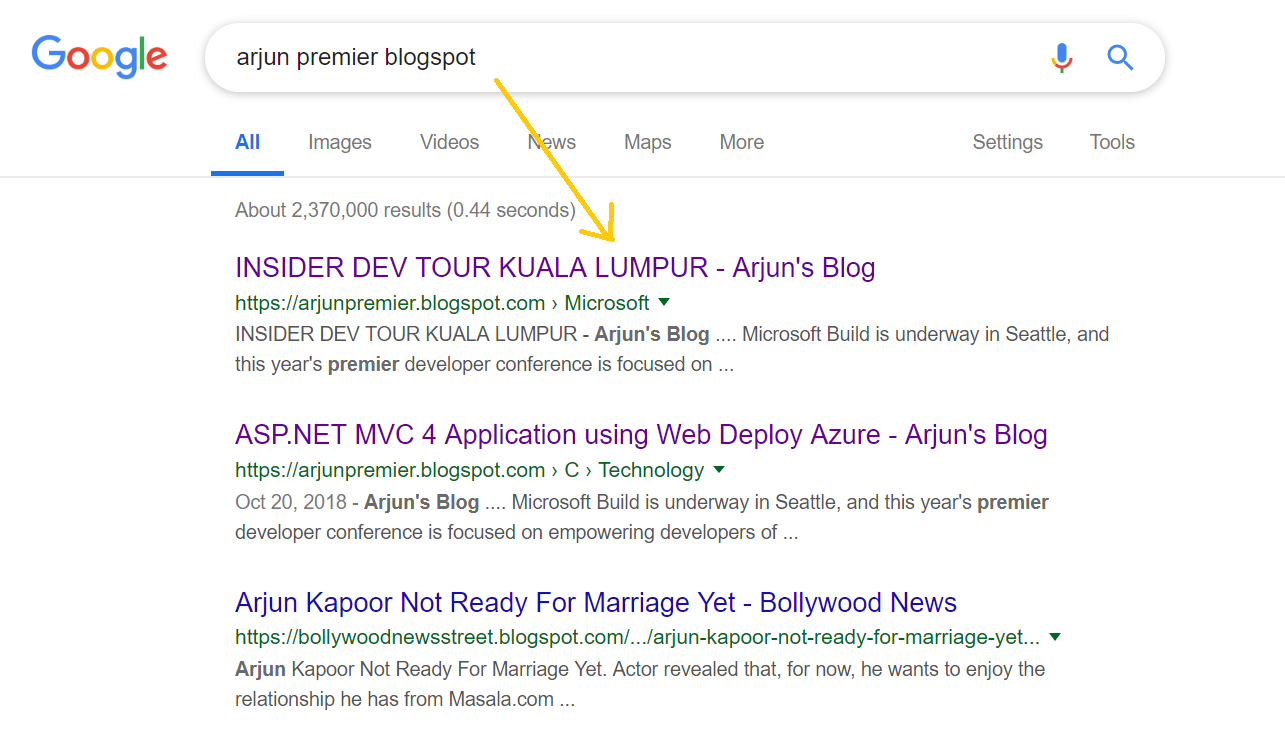The height and width of the screenshot is (734, 1285).
Task: Click the bollywoodnewsstreet.blogspot.com green URL
Action: 637,637
